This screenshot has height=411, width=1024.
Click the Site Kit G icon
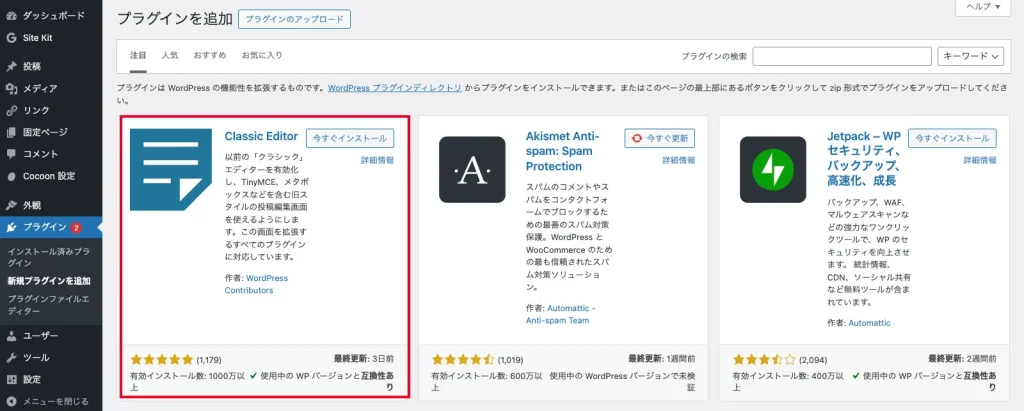coord(10,38)
